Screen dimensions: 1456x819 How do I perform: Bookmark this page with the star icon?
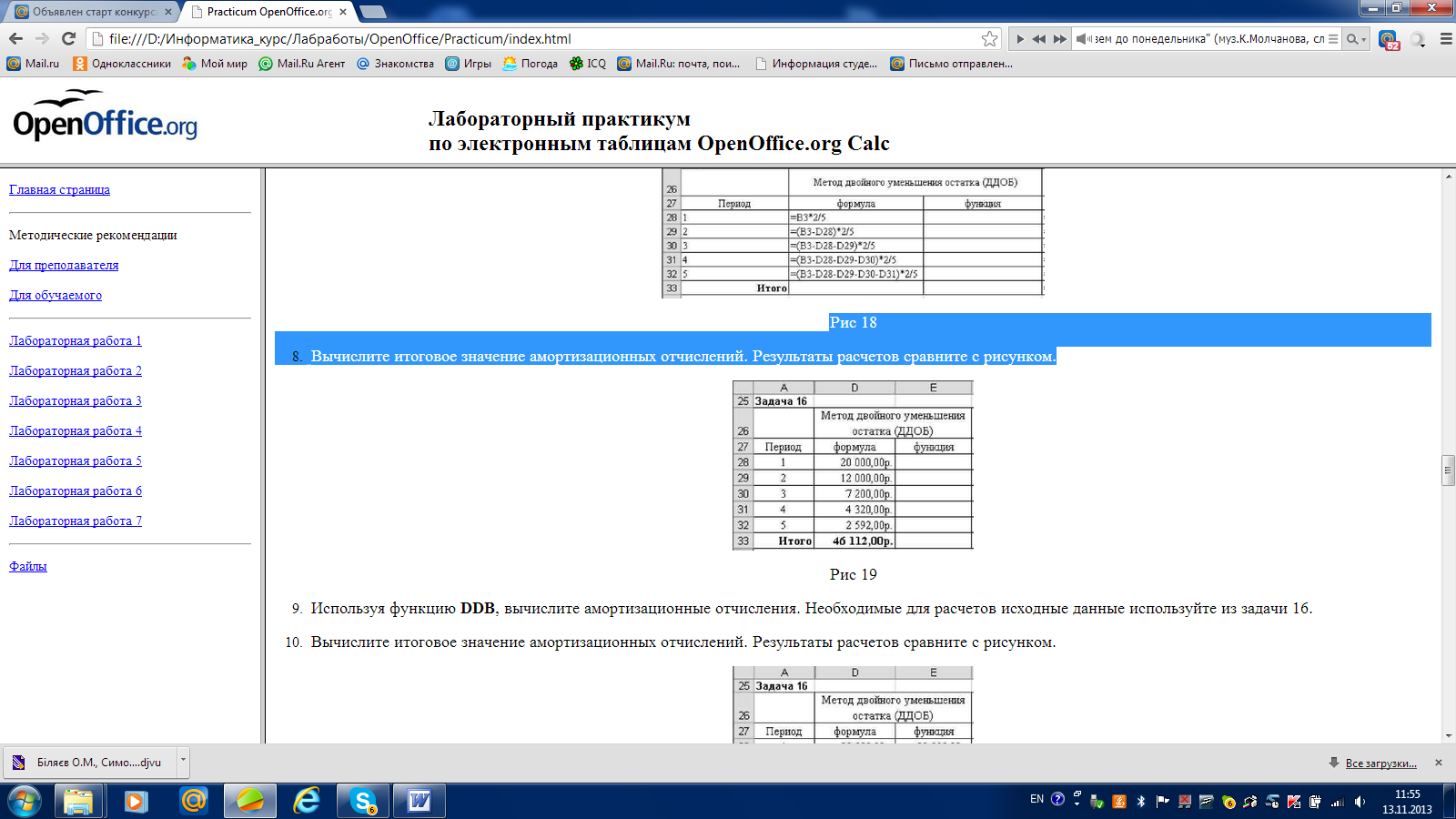(989, 38)
